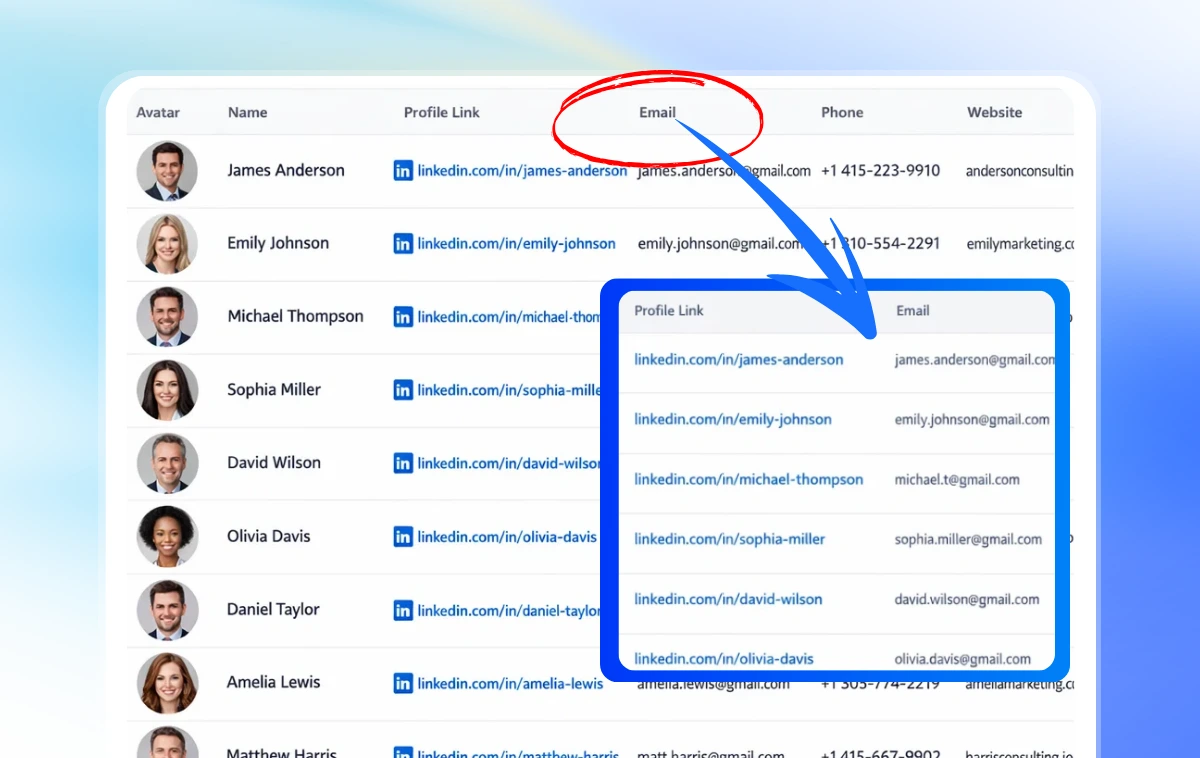The height and width of the screenshot is (758, 1200).
Task: Click the LinkedIn icon in James Anderson's row
Action: click(x=403, y=171)
